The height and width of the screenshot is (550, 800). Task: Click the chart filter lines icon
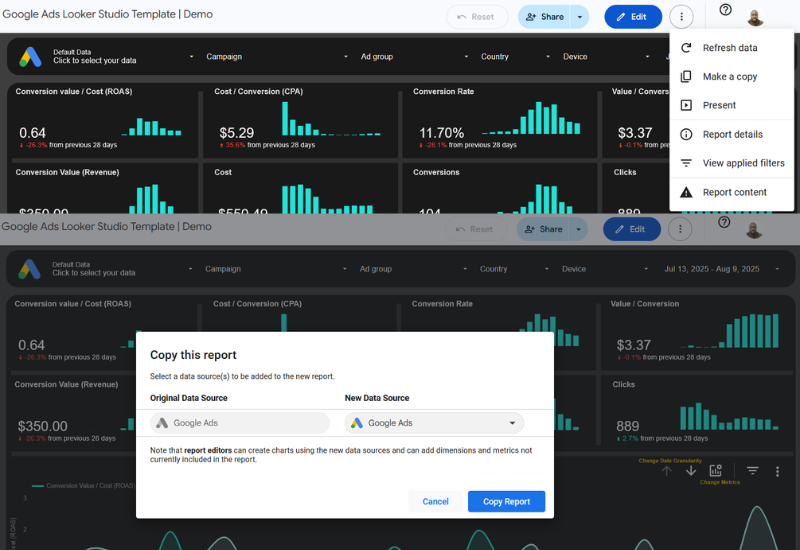[x=753, y=470]
